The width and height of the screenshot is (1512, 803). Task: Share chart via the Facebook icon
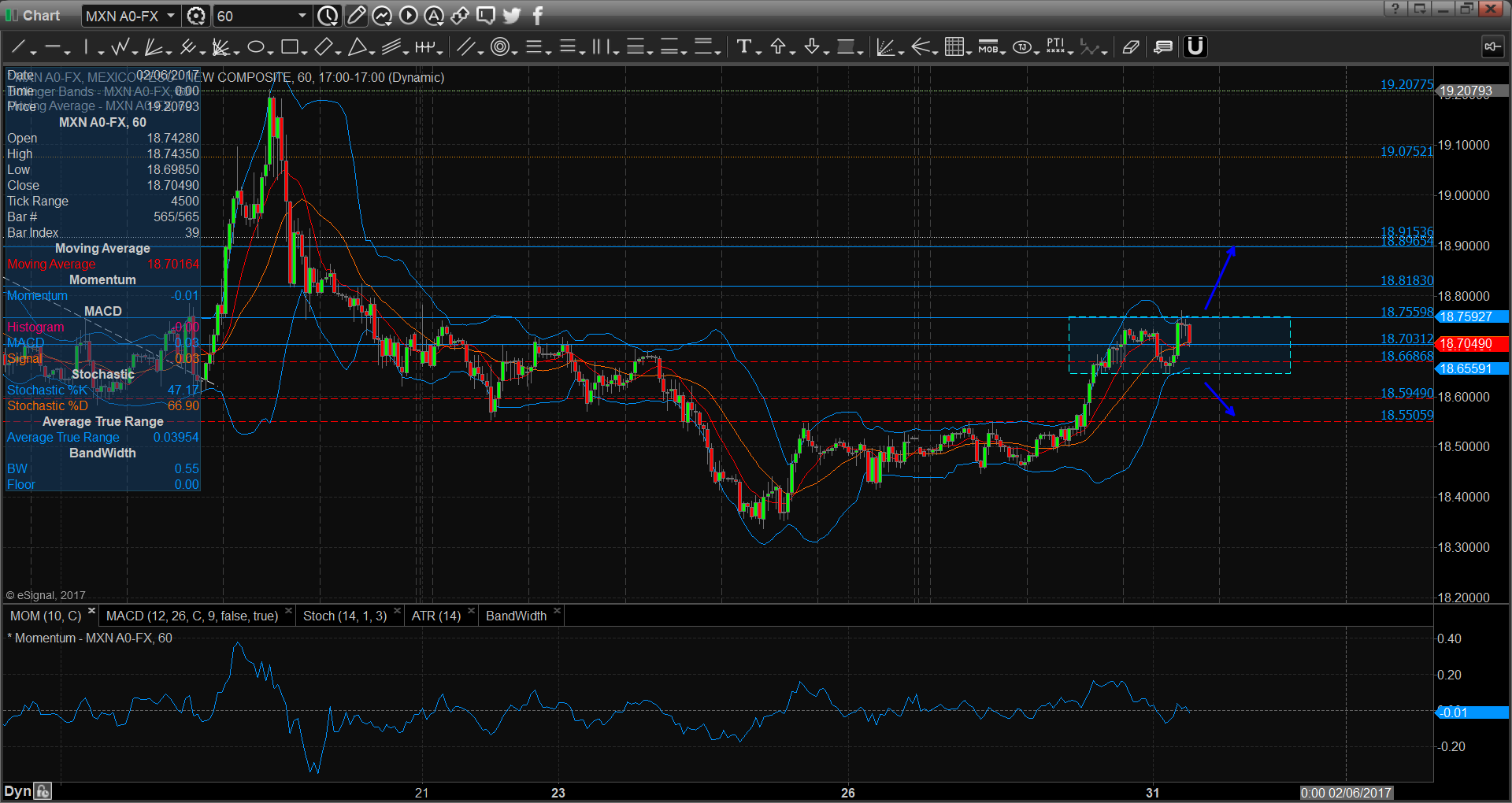tap(538, 16)
